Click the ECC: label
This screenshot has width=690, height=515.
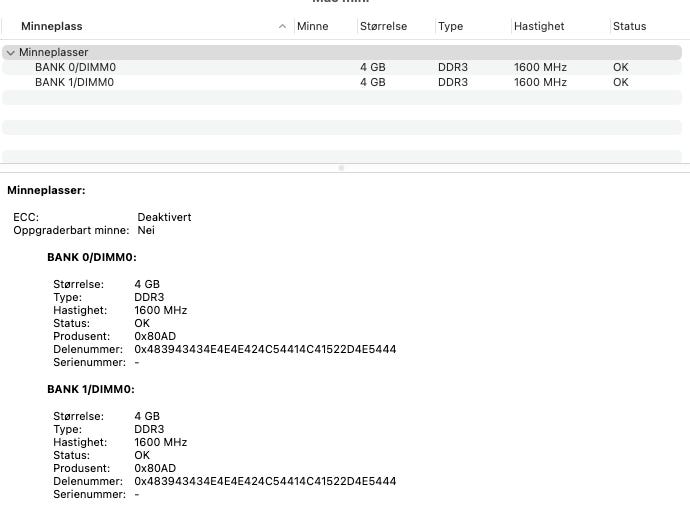(26, 217)
